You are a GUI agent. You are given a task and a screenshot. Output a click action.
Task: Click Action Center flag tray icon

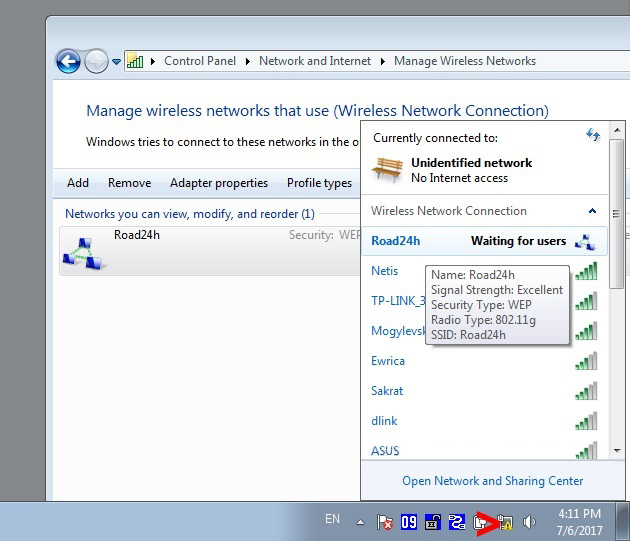click(x=385, y=522)
